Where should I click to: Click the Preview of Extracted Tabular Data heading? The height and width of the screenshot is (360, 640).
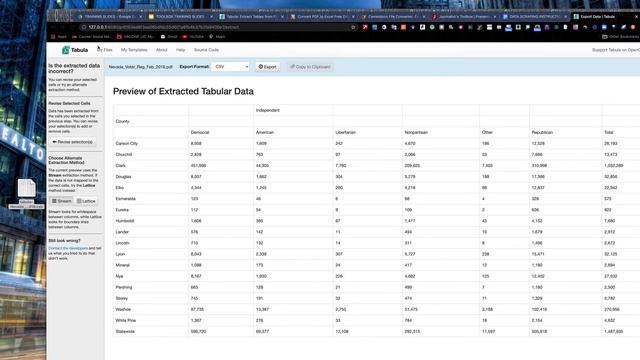183,91
